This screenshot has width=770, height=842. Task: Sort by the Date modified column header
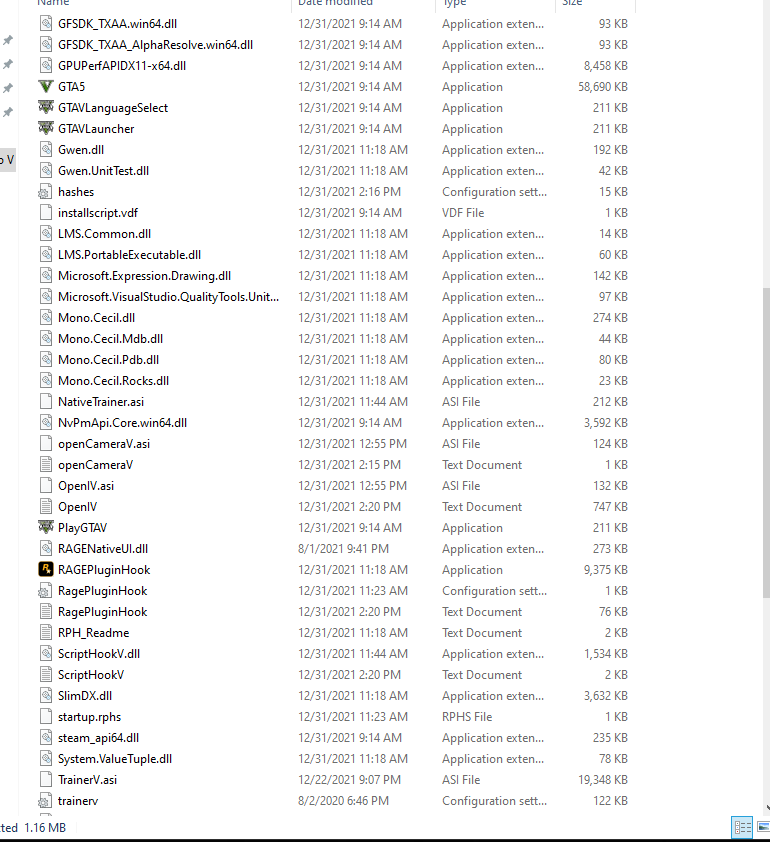tap(335, 3)
